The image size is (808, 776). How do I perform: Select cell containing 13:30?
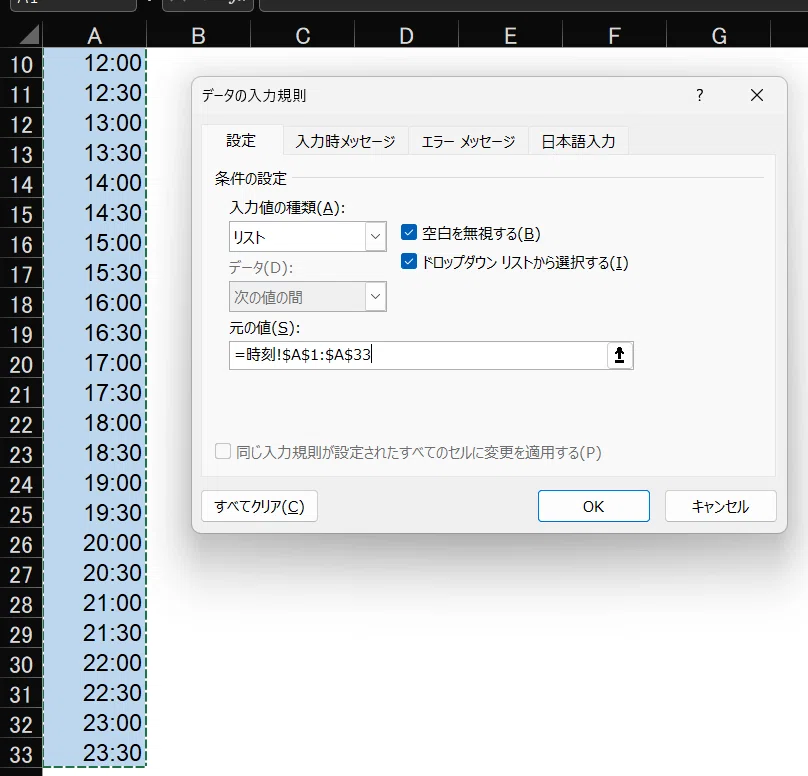pos(95,153)
